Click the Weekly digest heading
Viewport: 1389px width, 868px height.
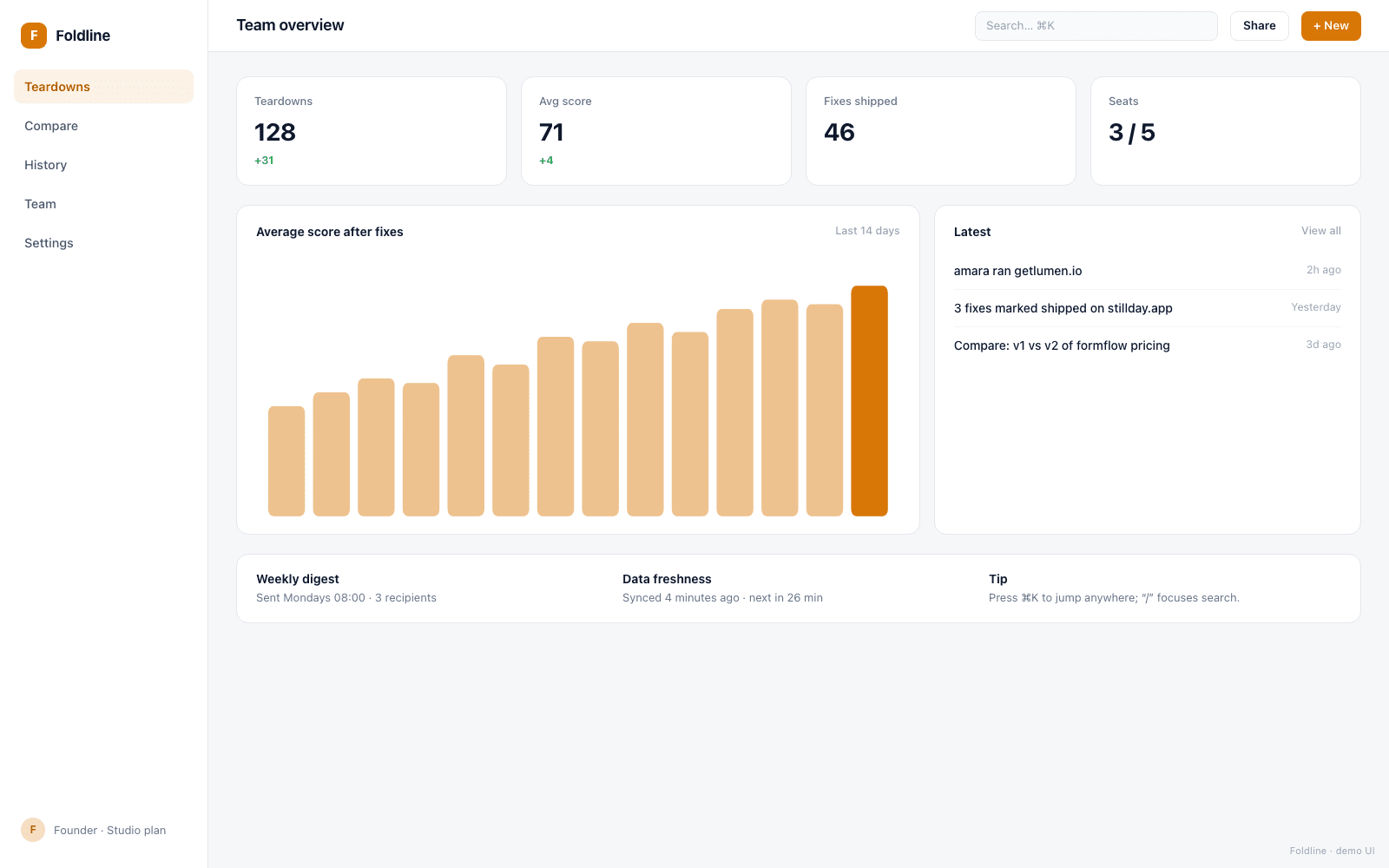[298, 579]
